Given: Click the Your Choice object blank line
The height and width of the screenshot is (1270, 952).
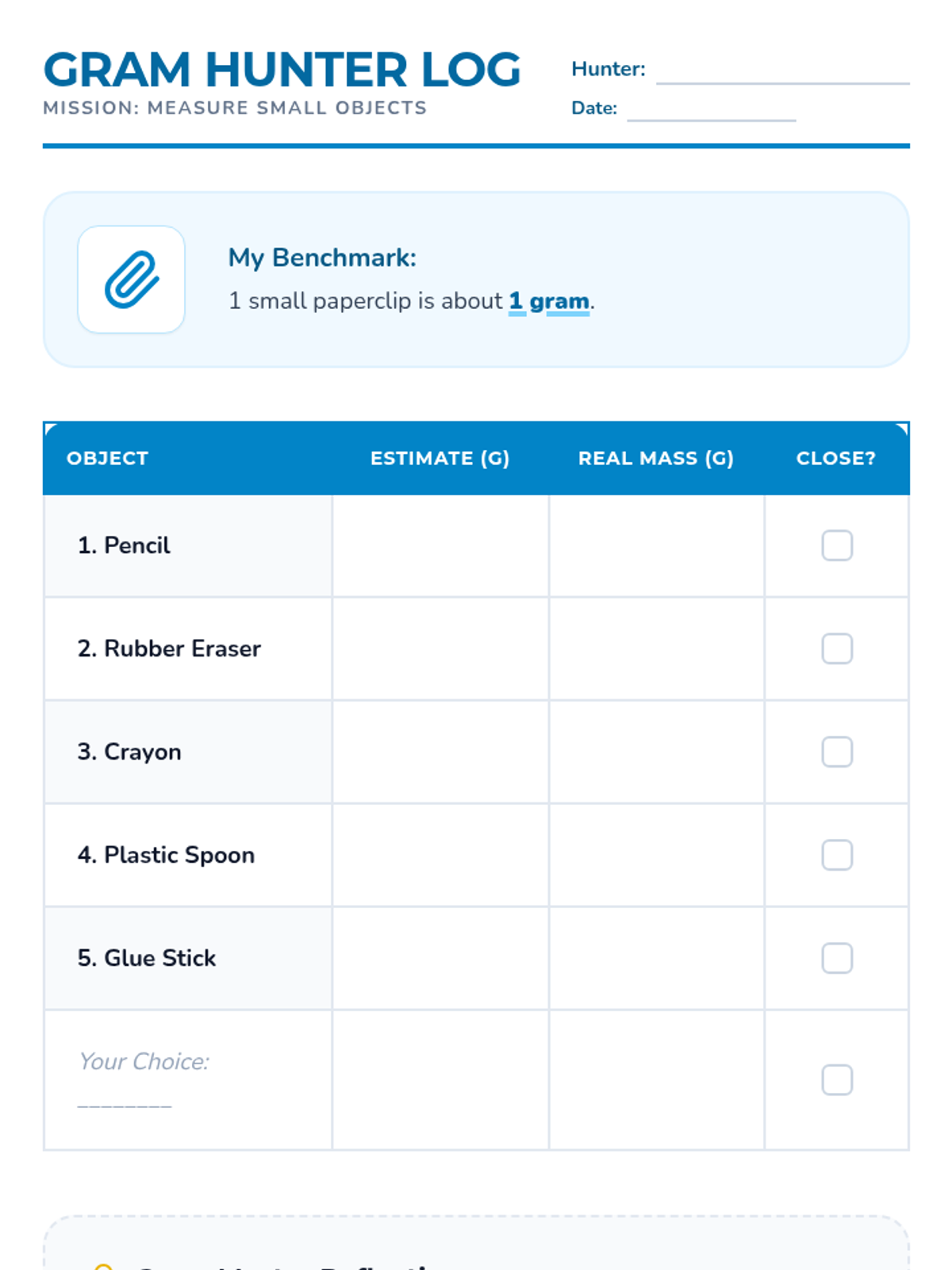Looking at the screenshot, I should point(125,1102).
